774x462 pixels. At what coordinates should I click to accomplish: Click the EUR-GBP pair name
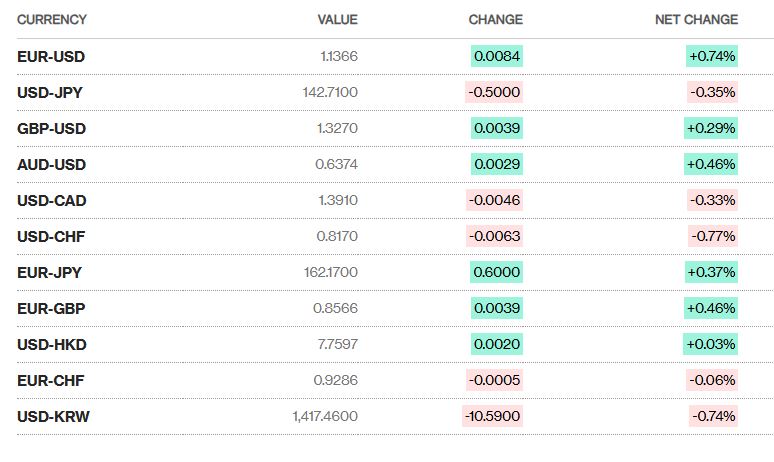[x=51, y=308]
